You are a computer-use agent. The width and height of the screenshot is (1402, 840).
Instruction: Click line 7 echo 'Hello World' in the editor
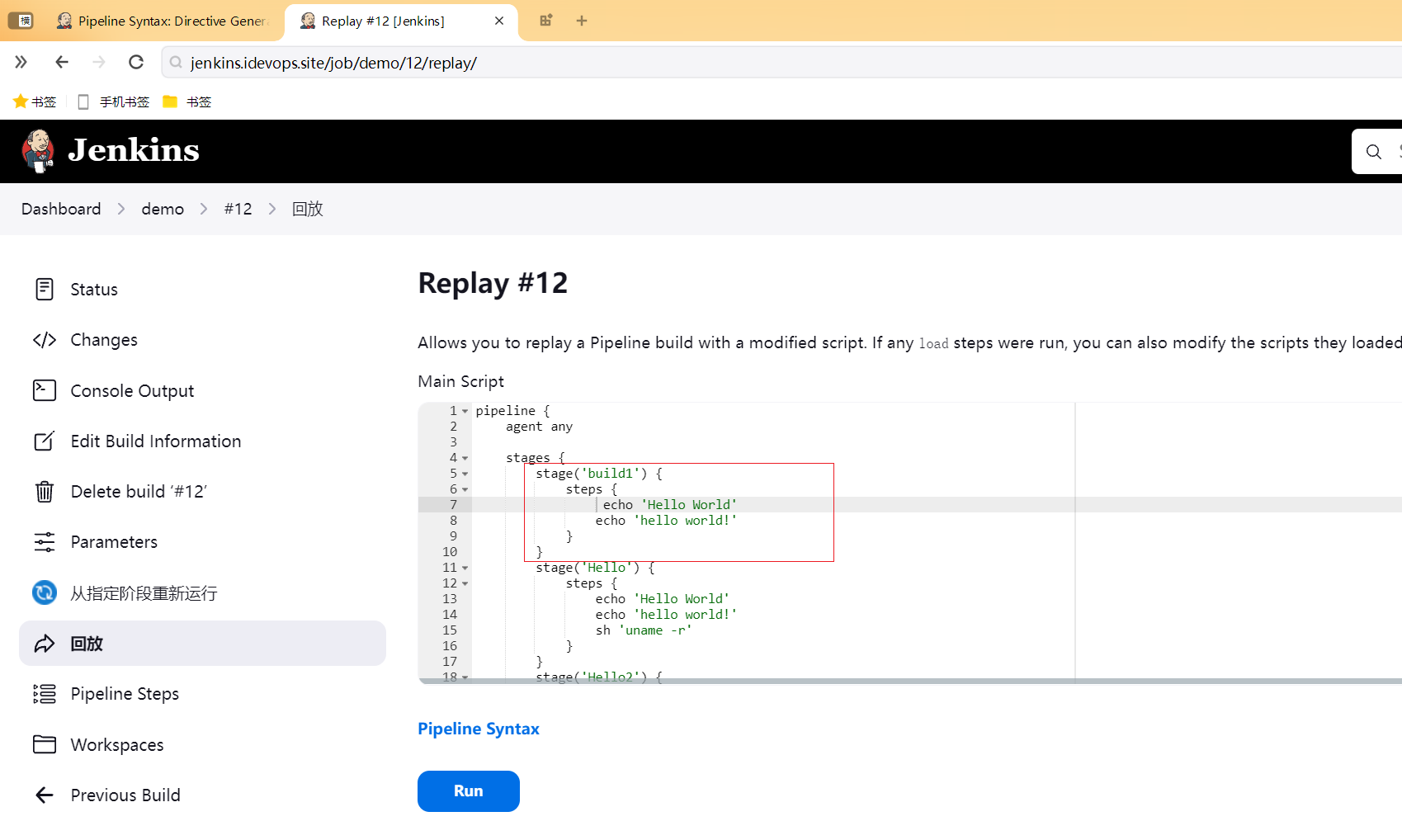pyautogui.click(x=669, y=505)
